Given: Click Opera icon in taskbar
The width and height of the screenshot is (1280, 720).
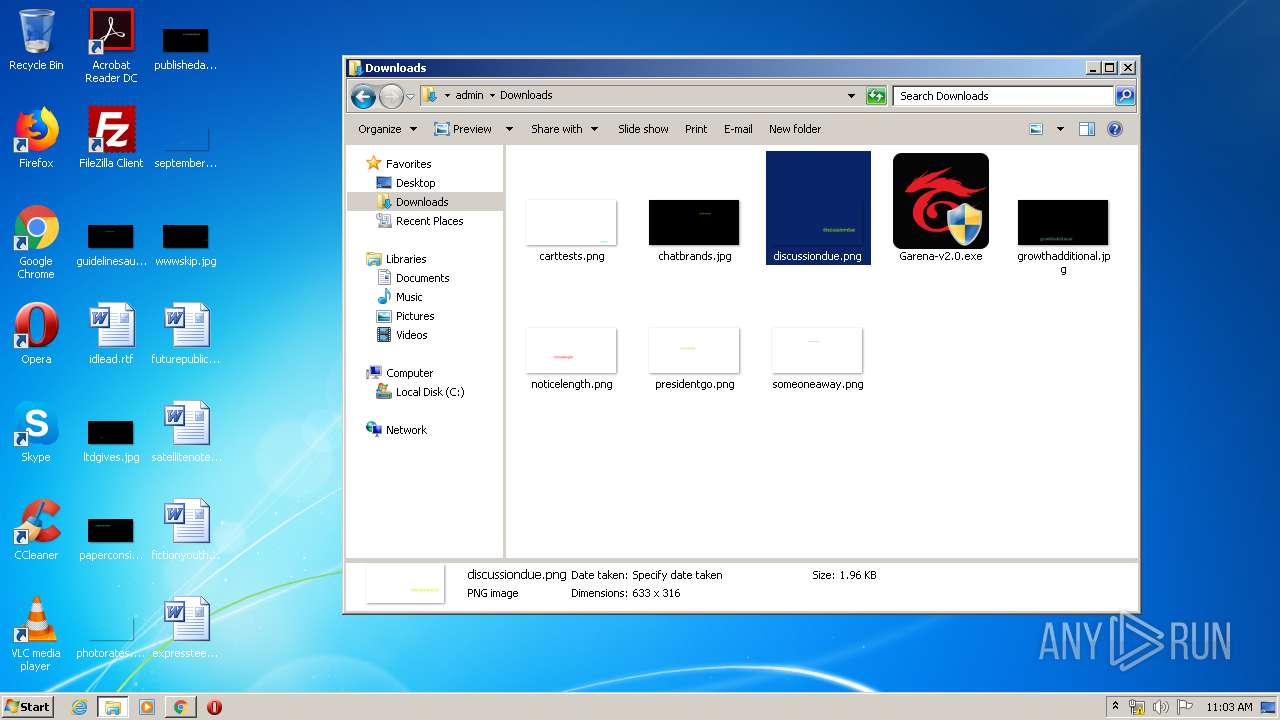Looking at the screenshot, I should [x=214, y=707].
